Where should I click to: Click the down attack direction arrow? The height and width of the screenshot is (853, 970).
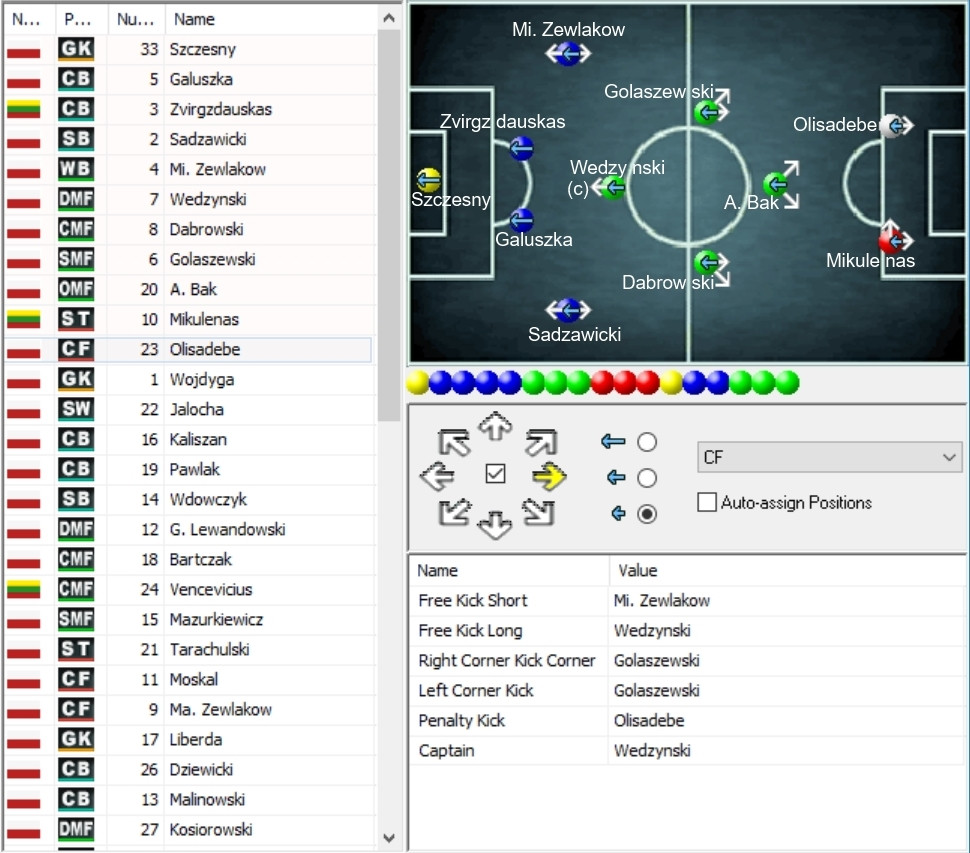pyautogui.click(x=495, y=525)
